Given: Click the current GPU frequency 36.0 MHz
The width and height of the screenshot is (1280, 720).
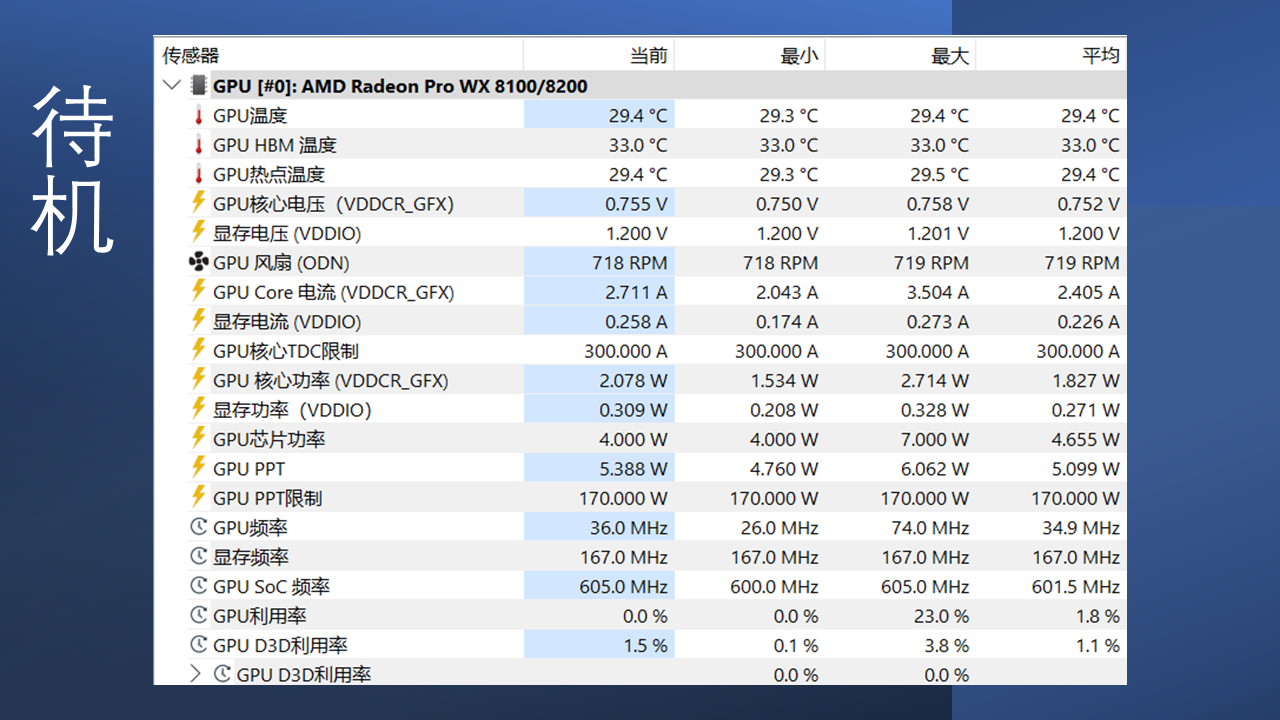Looking at the screenshot, I should pyautogui.click(x=628, y=527).
